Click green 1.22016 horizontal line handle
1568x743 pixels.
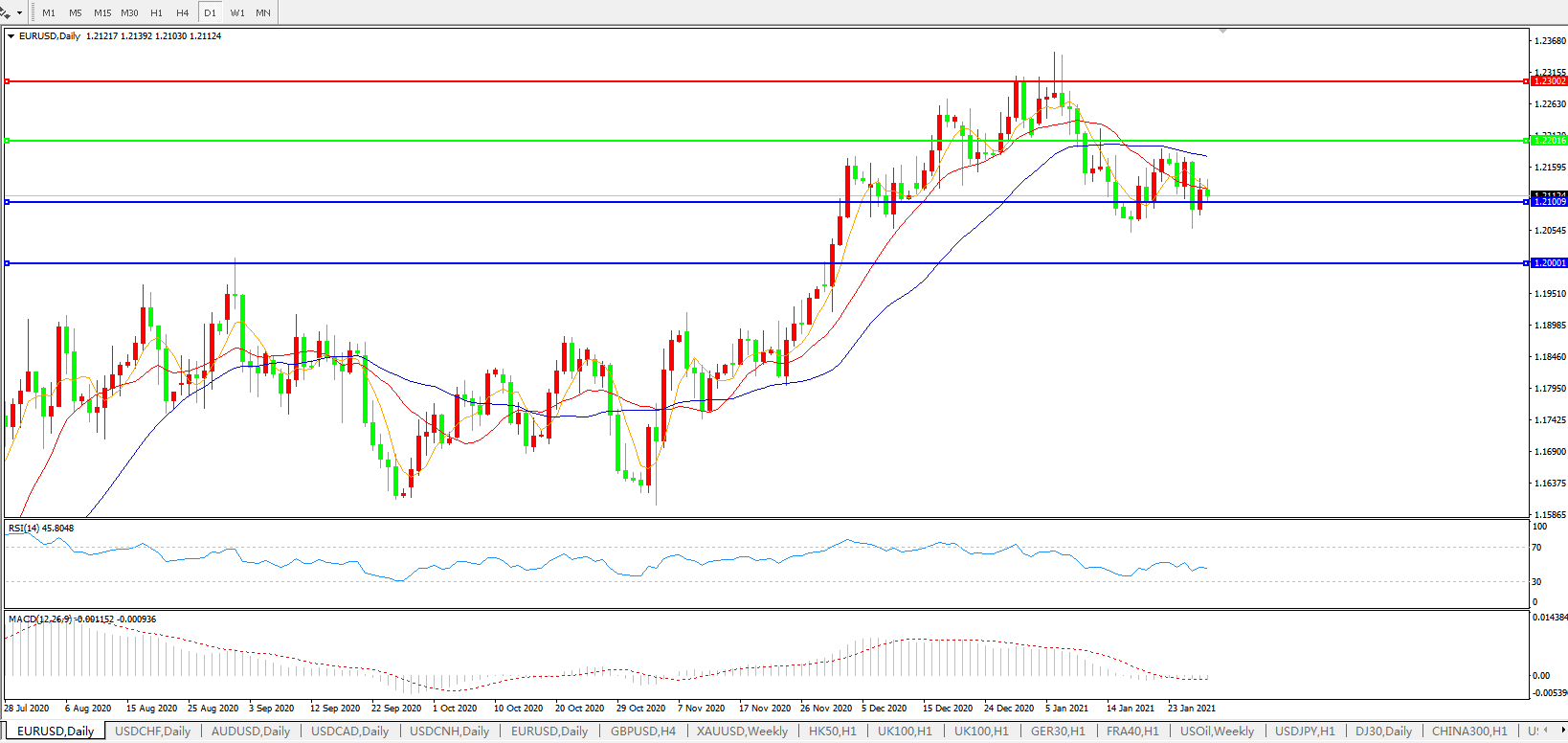click(x=8, y=141)
